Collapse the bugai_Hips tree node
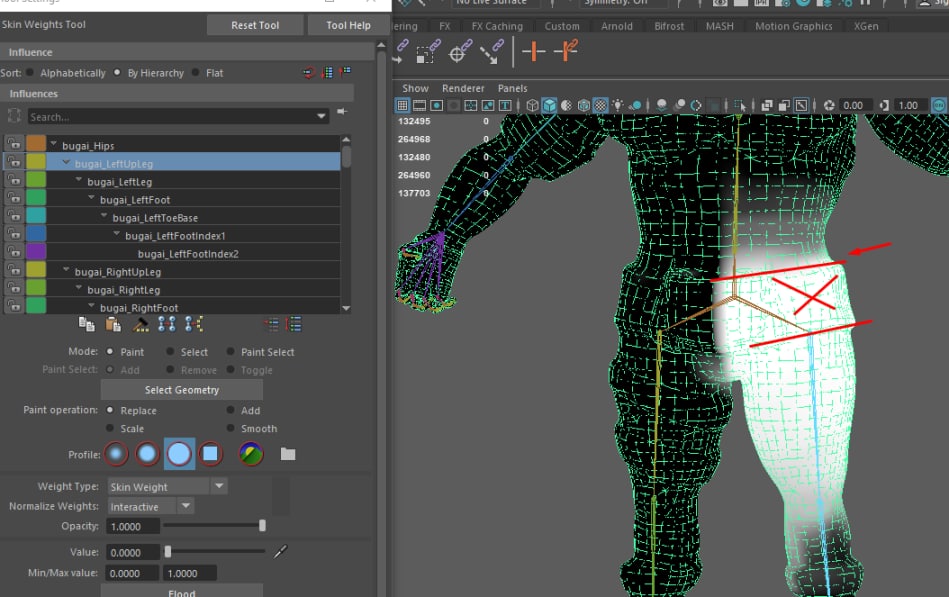949x597 pixels. point(53,143)
